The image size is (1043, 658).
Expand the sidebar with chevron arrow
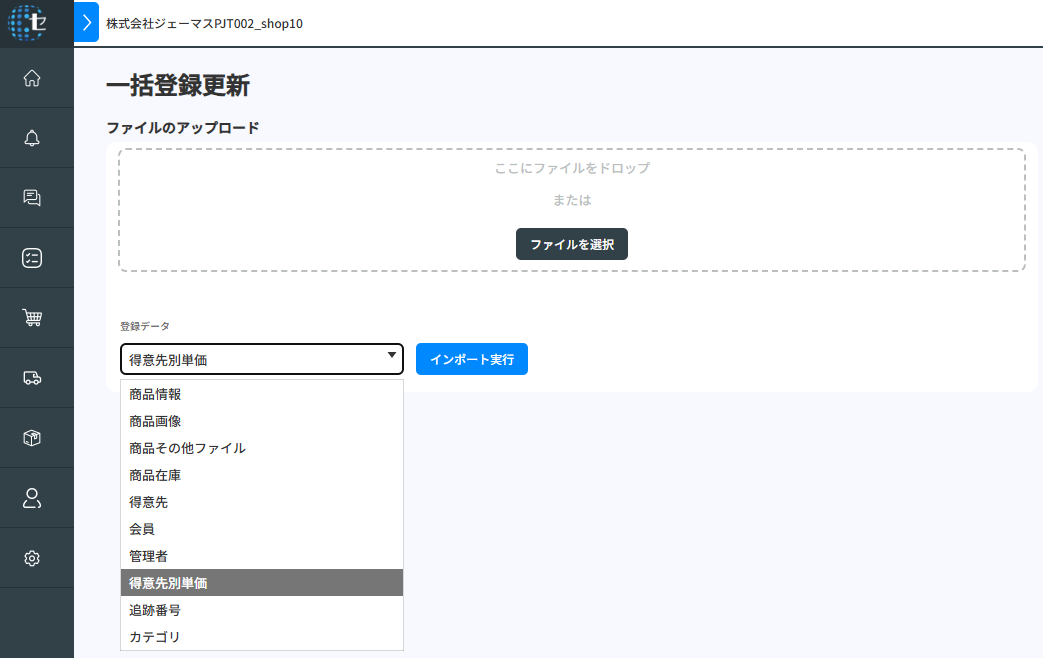click(x=87, y=22)
